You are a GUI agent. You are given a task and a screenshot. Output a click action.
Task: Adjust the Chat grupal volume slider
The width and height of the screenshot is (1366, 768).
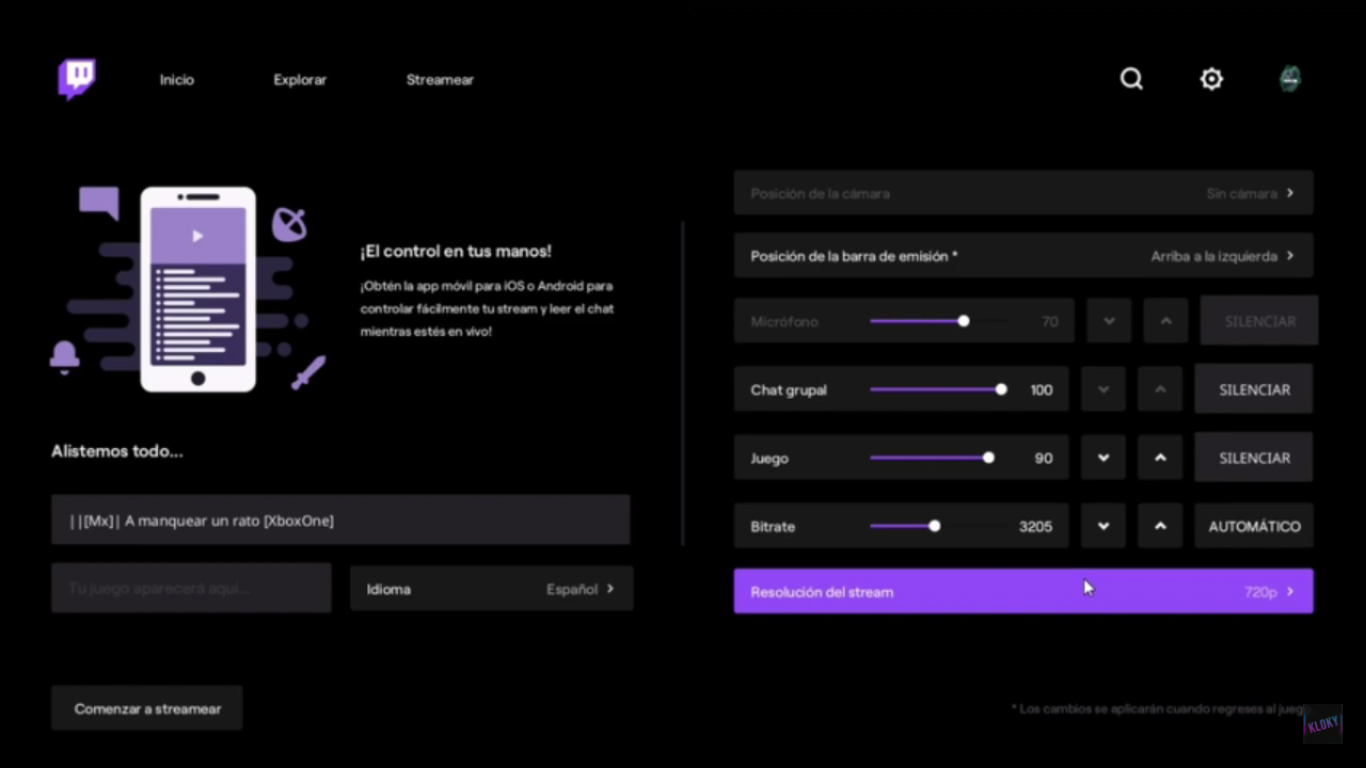pyautogui.click(x=939, y=390)
